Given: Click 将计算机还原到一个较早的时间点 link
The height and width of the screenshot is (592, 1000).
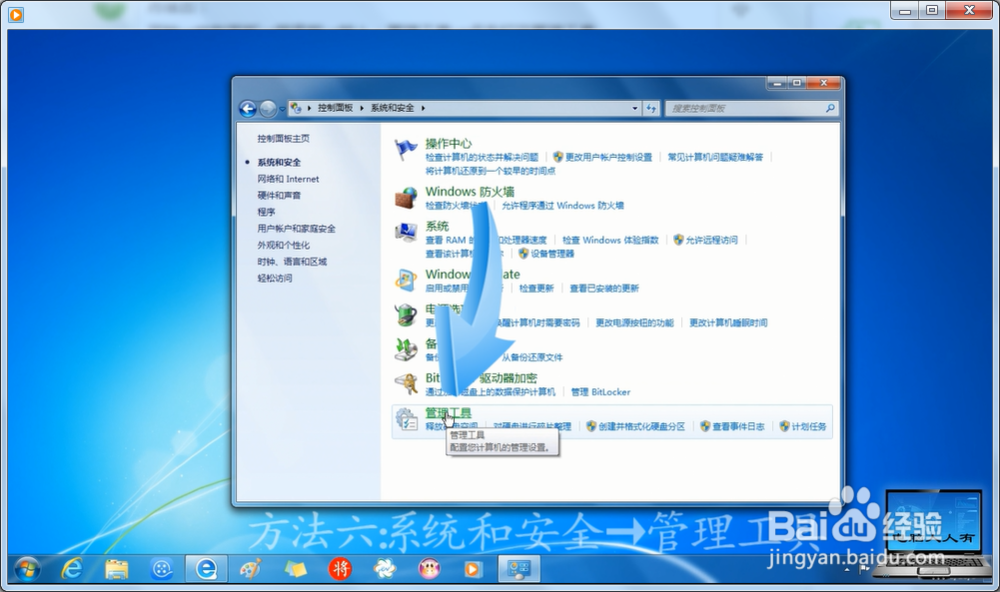Looking at the screenshot, I should point(490,171).
